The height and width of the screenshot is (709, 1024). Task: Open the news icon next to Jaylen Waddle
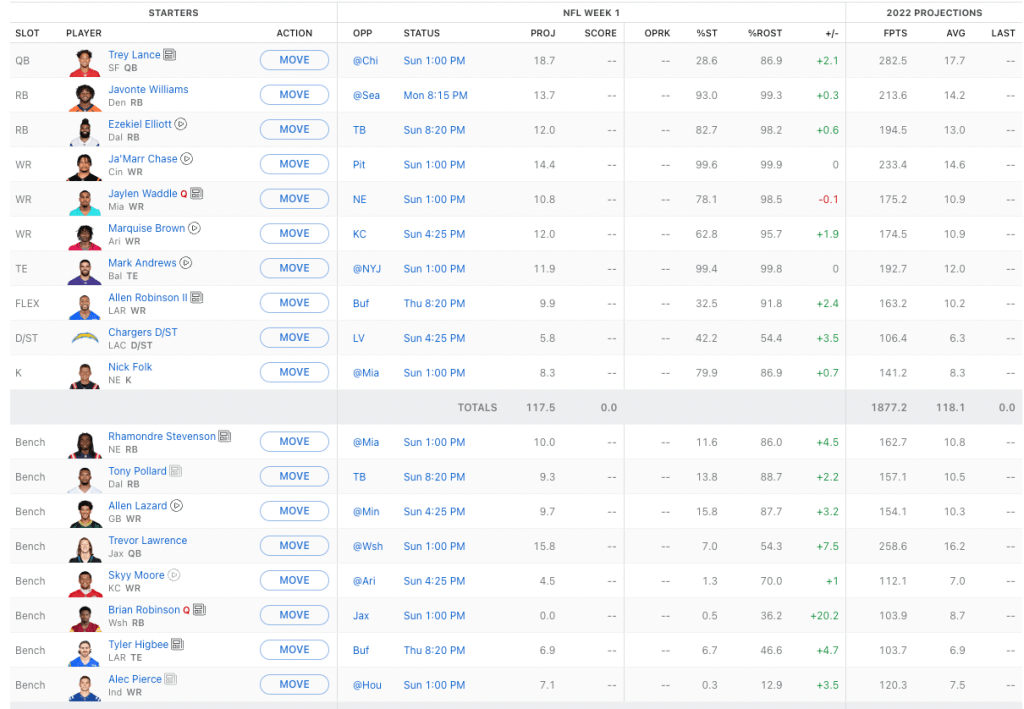[197, 194]
